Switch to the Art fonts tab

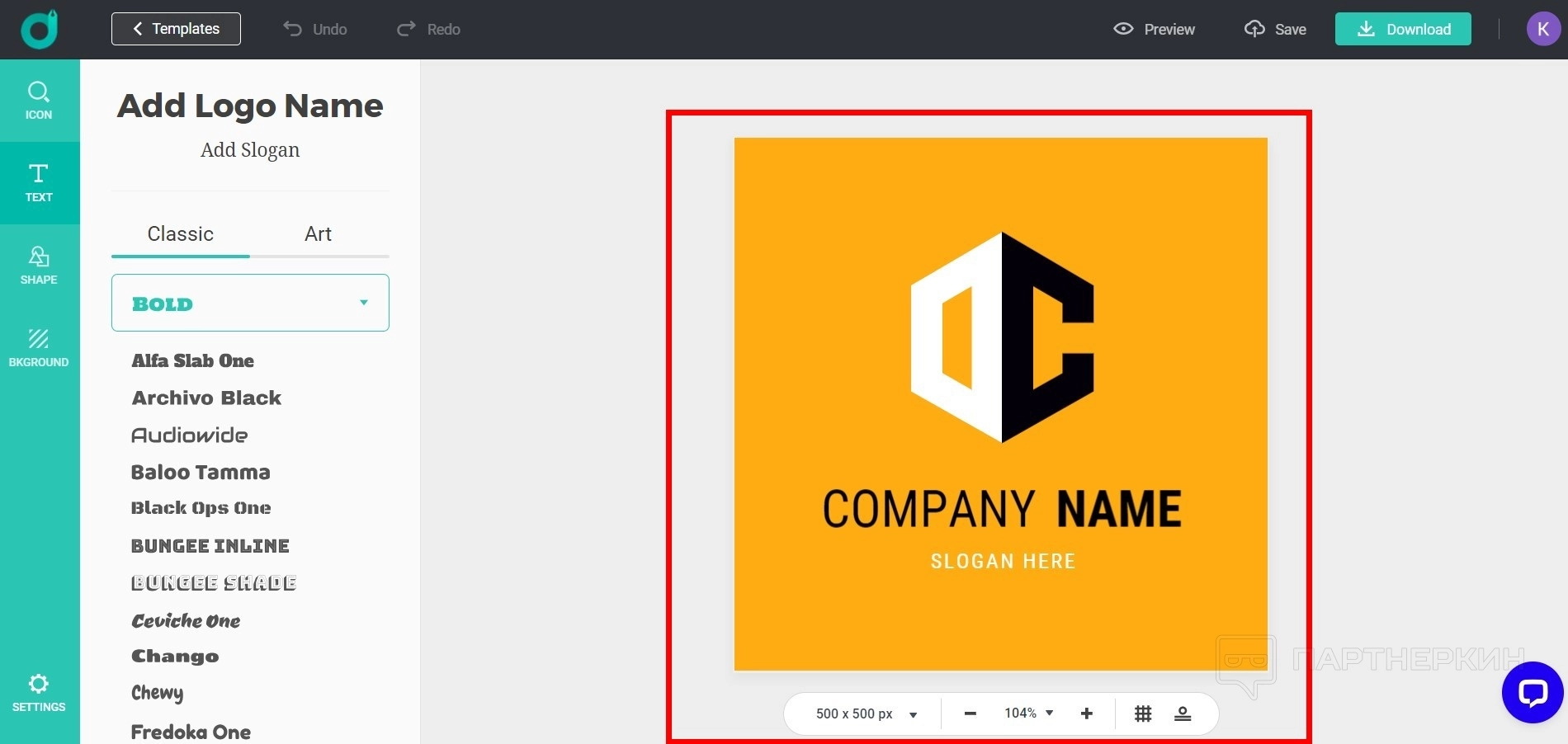pos(318,234)
